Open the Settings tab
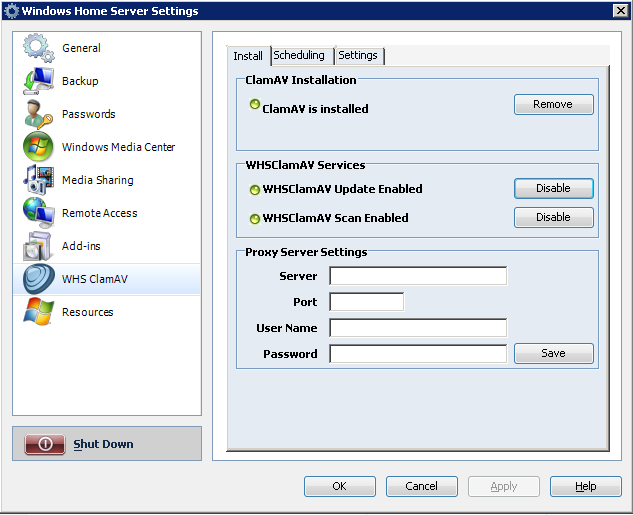 click(x=357, y=56)
